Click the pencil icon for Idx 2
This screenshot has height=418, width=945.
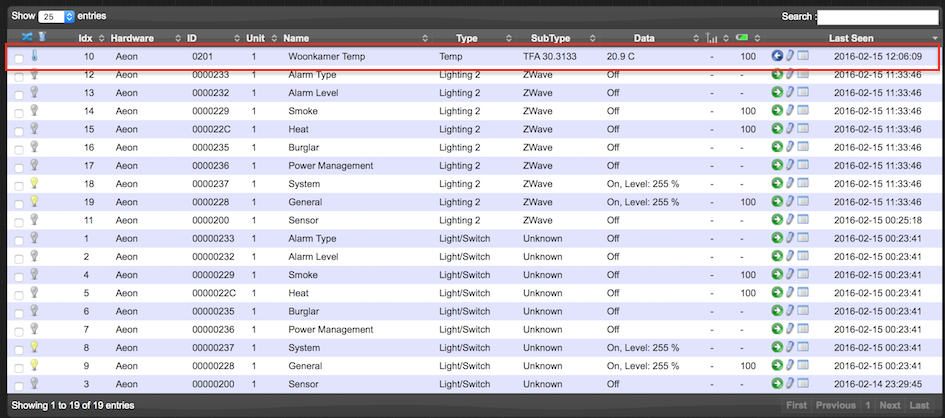click(x=790, y=255)
